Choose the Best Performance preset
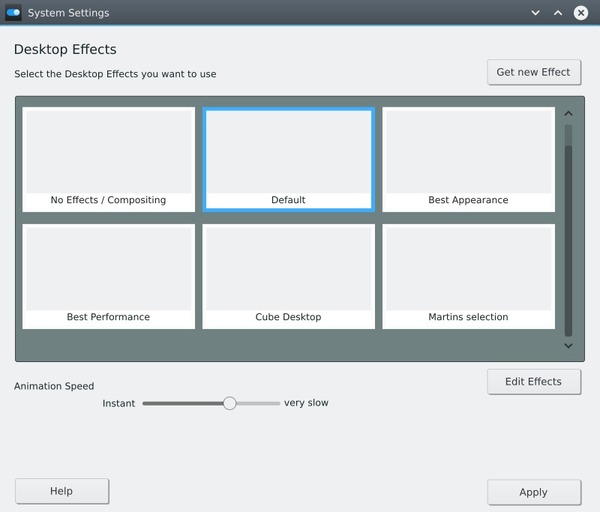Viewport: 600px width, 512px height. (108, 276)
